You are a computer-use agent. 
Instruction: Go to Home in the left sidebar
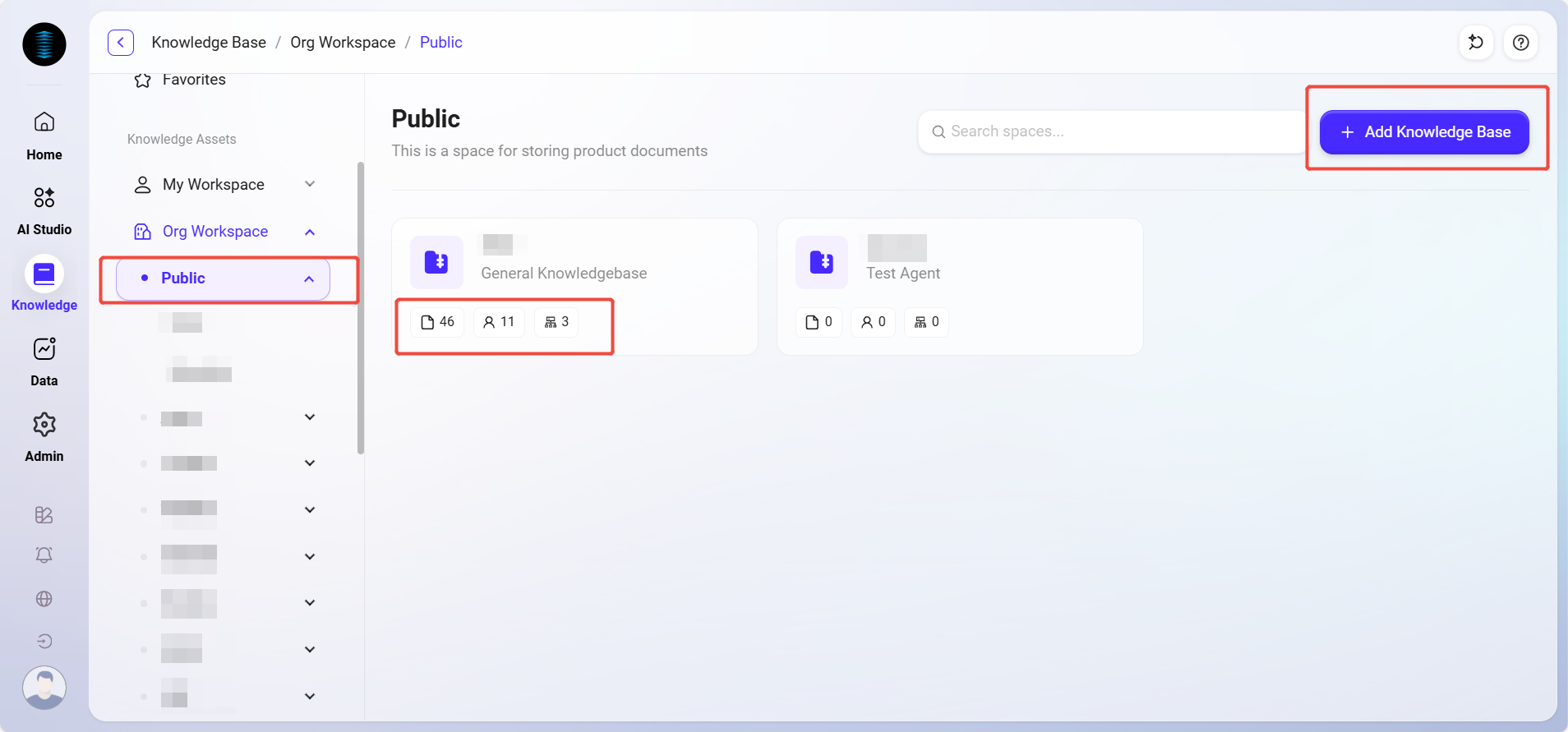click(44, 136)
